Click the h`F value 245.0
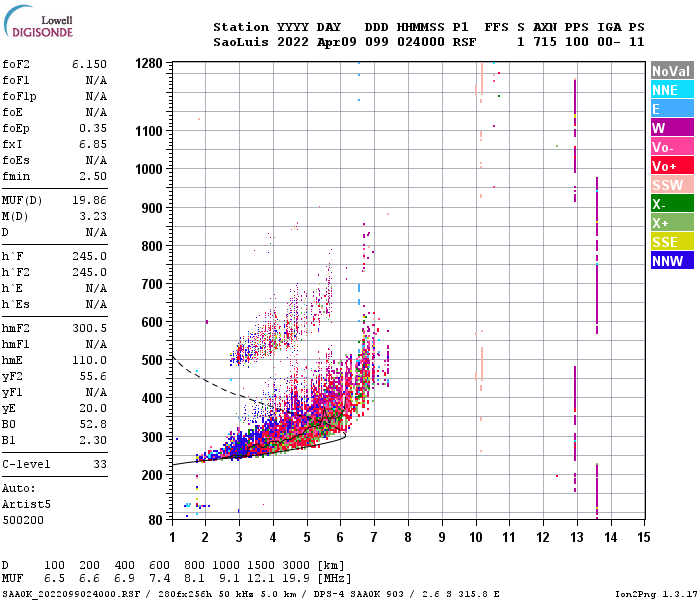This screenshot has height=600, width=700. pyautogui.click(x=89, y=257)
